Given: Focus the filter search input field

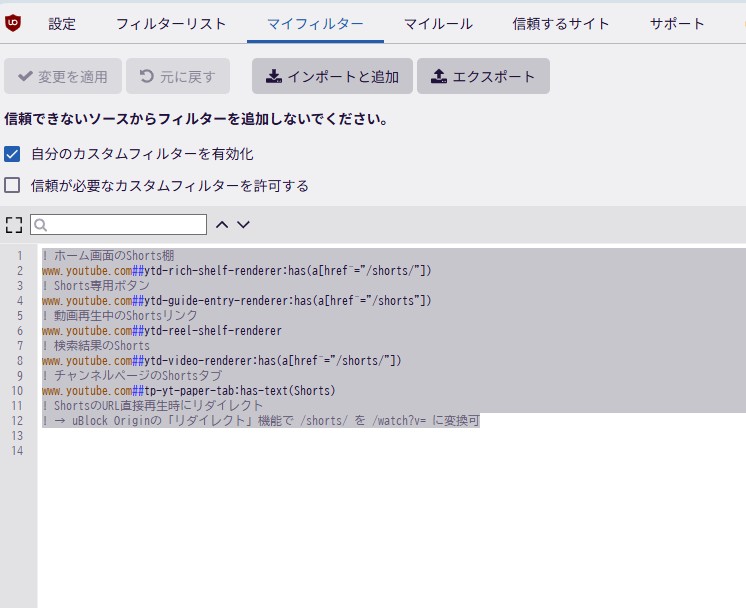Looking at the screenshot, I should 118,225.
